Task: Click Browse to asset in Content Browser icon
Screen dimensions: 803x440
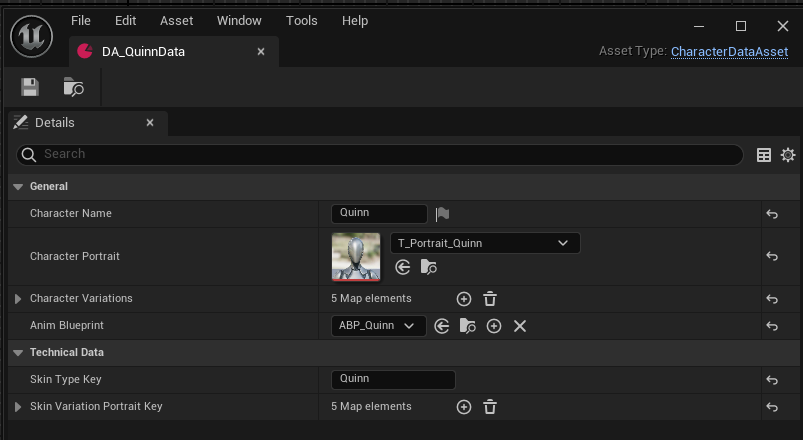Action: pos(73,88)
